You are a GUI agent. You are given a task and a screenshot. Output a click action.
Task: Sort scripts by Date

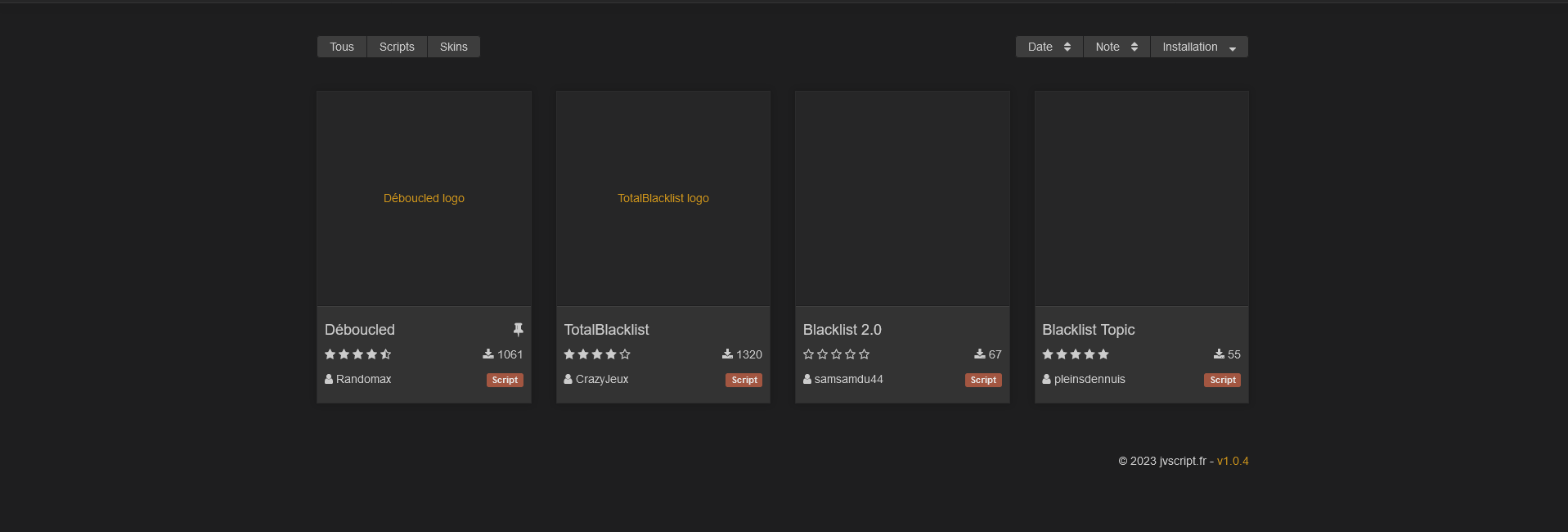pos(1049,47)
